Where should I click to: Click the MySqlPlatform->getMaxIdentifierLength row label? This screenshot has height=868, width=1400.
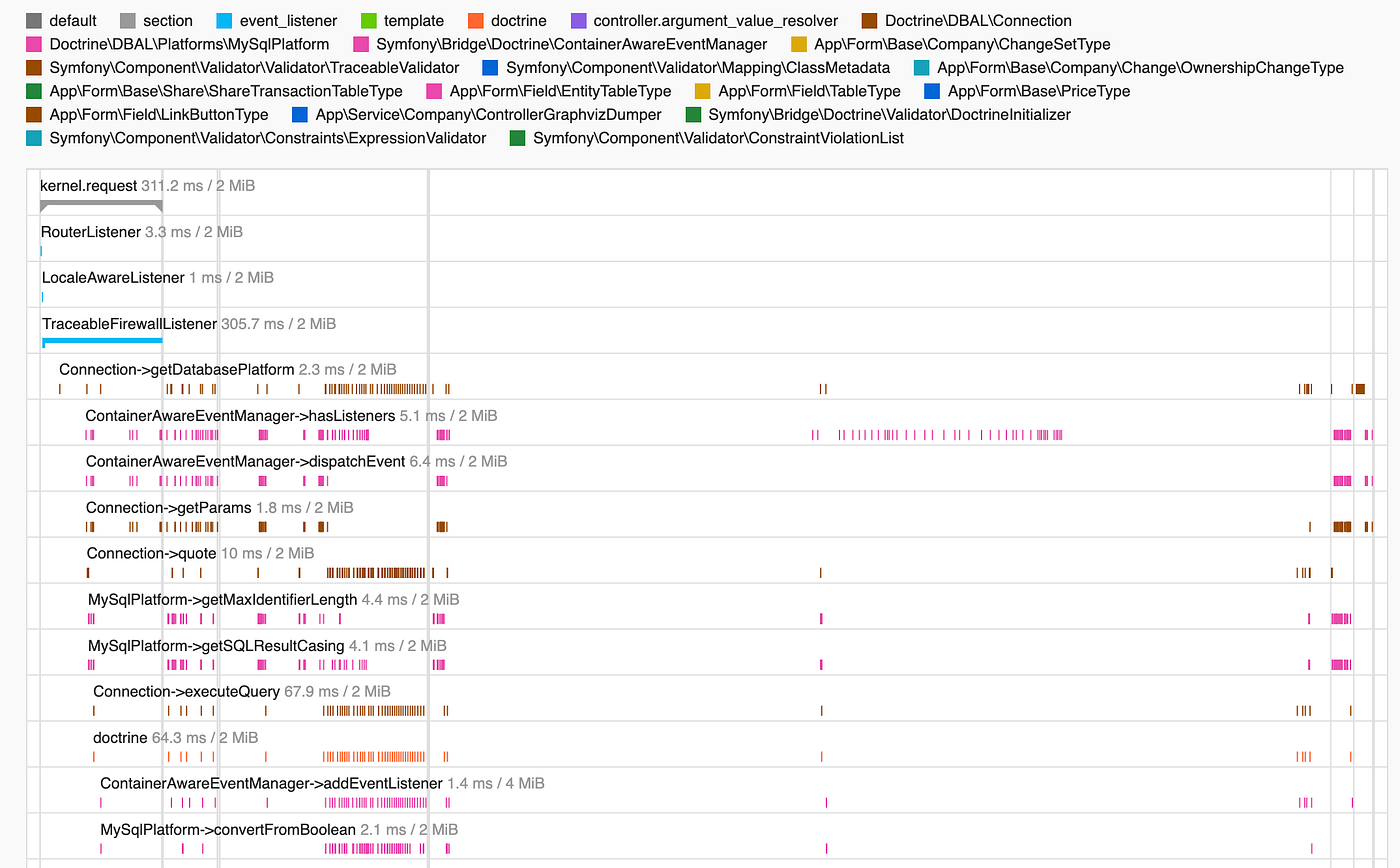click(222, 599)
